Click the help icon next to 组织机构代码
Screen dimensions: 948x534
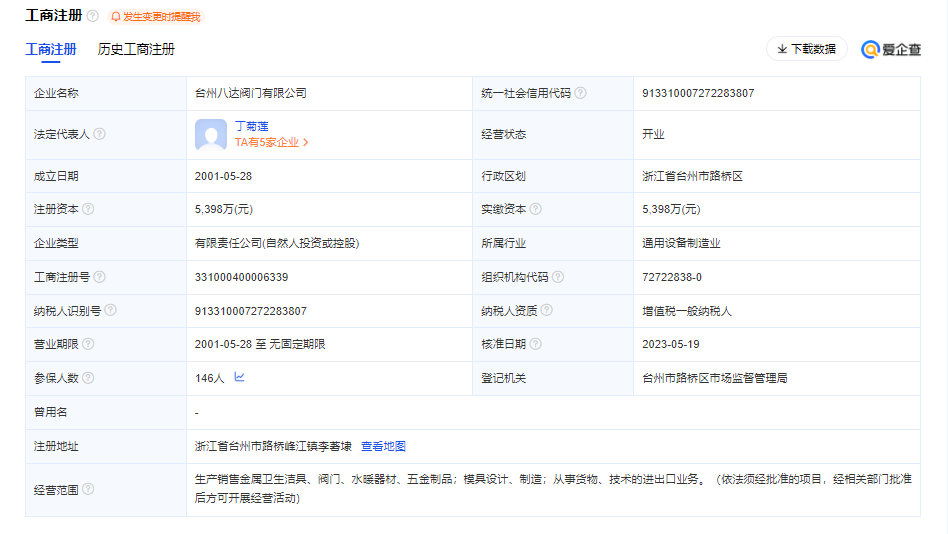(557, 277)
